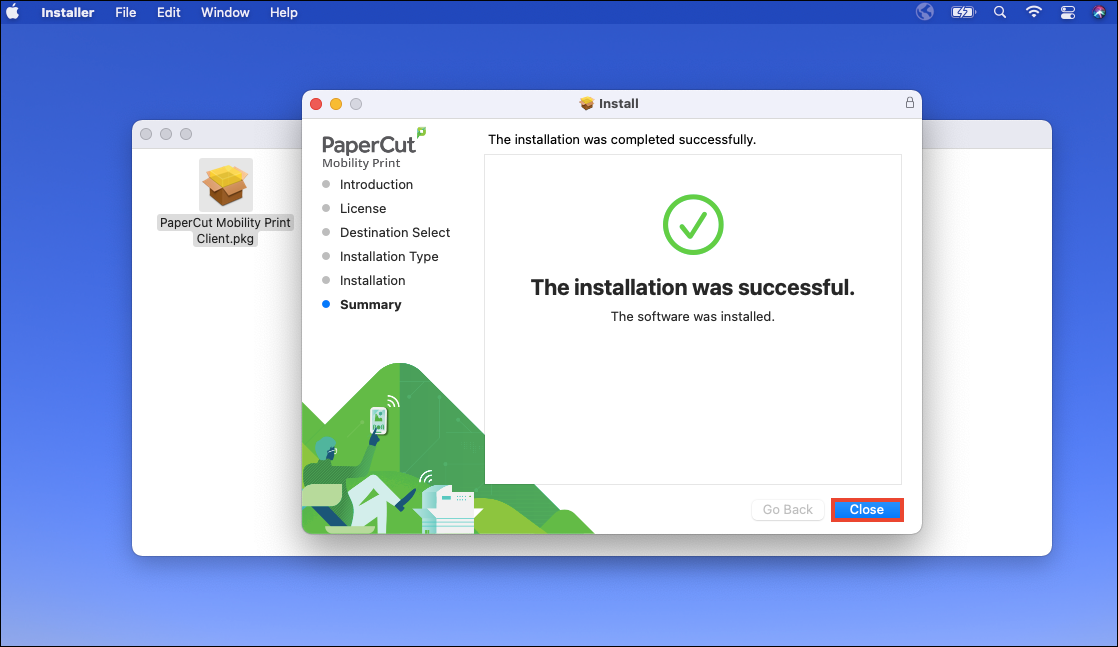This screenshot has width=1118, height=647.
Task: Click the package icon in the Install titlebar
Action: 585,103
